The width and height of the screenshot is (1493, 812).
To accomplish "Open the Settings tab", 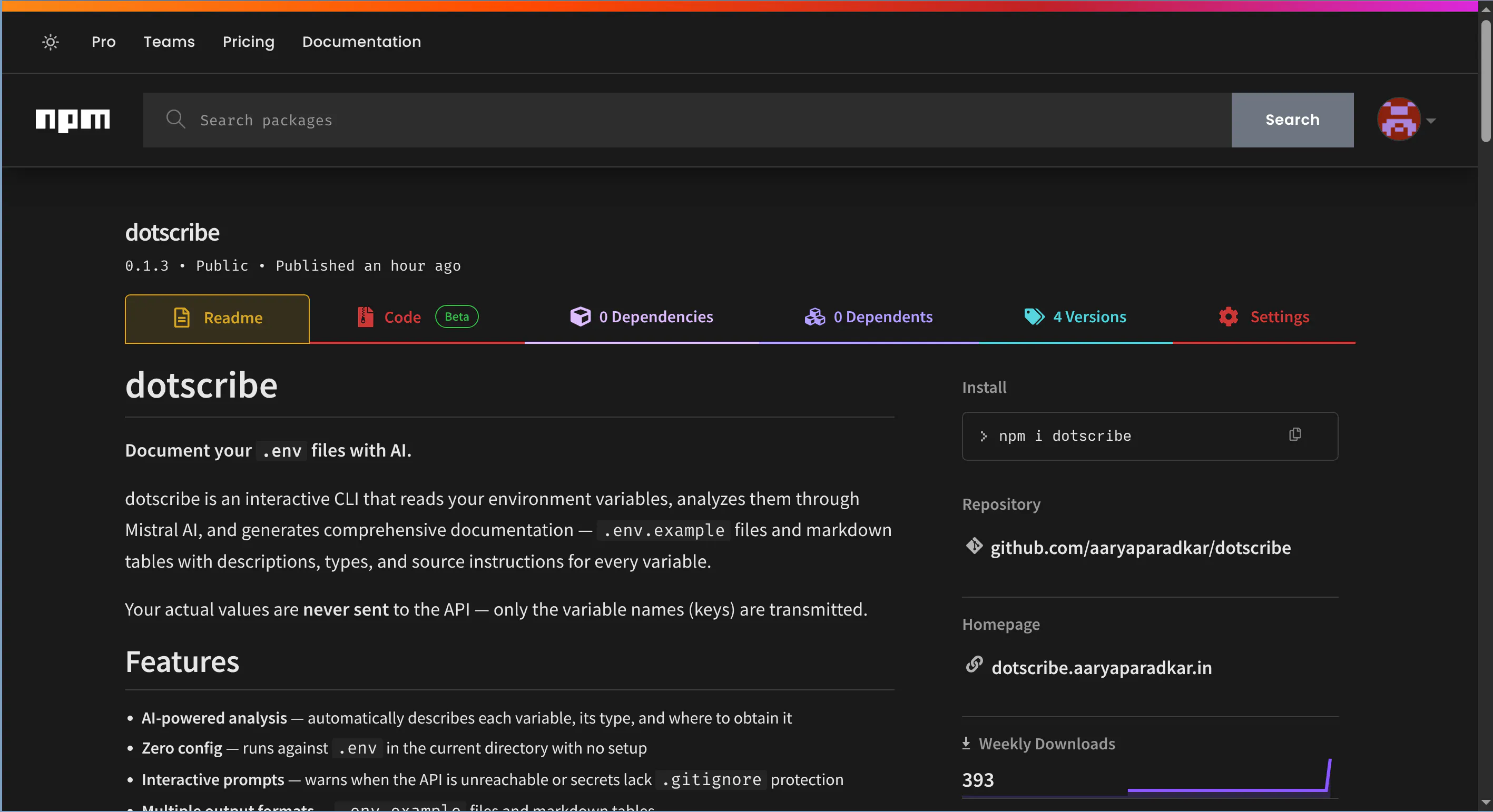I will coord(1264,317).
